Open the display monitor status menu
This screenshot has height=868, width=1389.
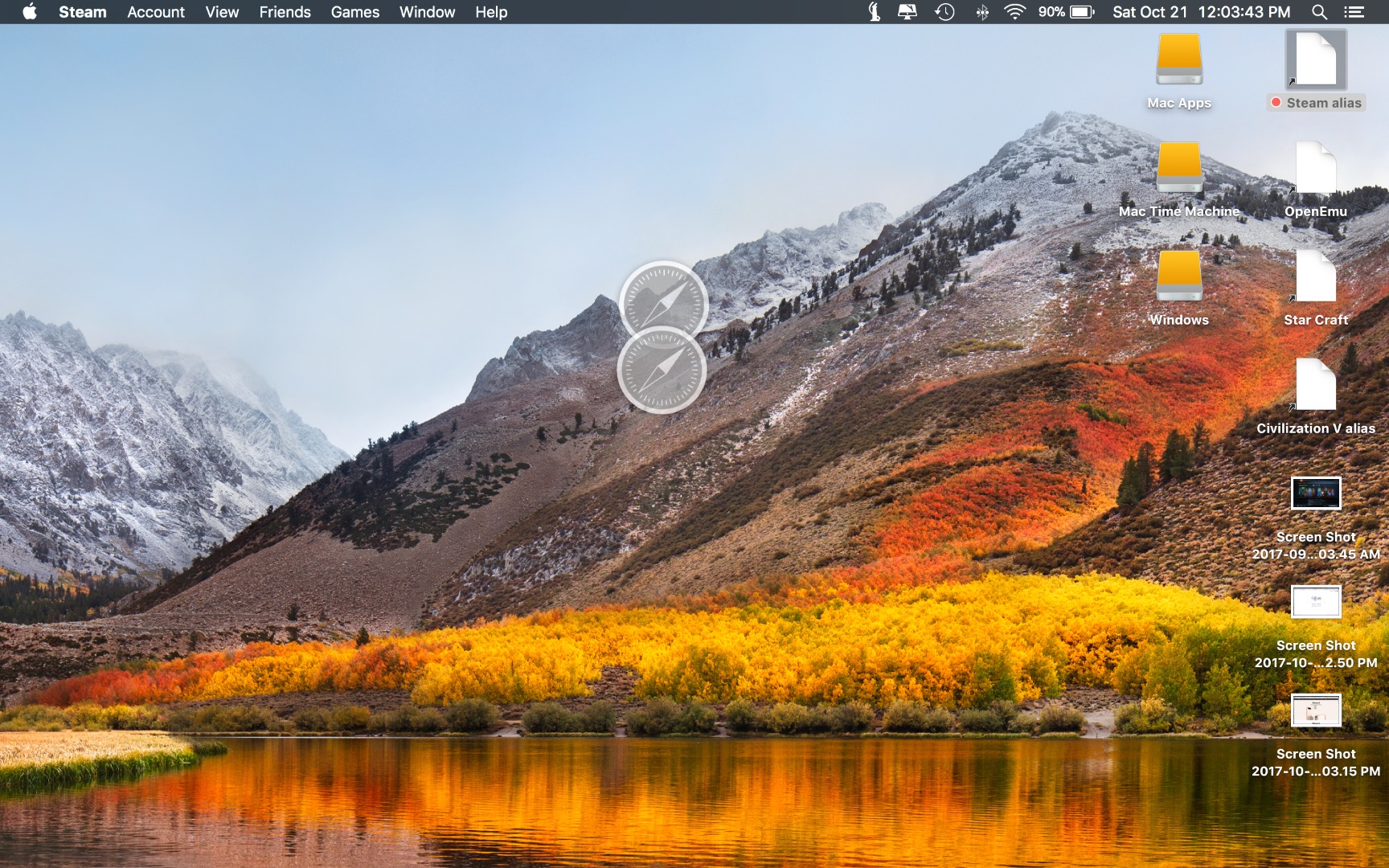[908, 12]
